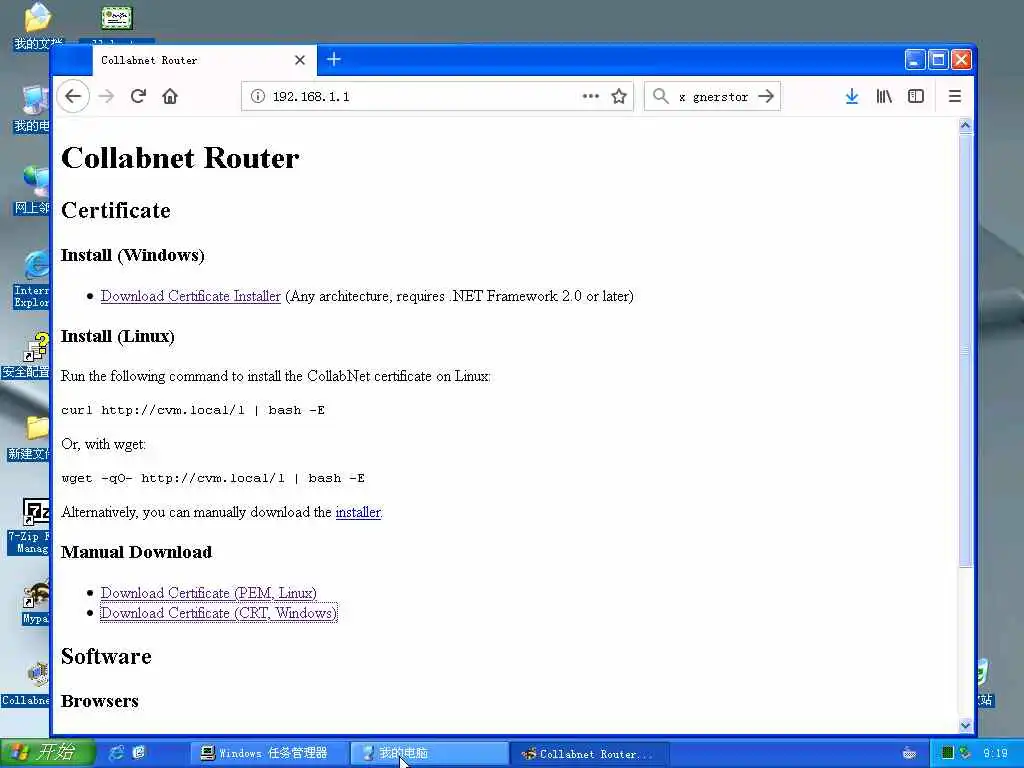The height and width of the screenshot is (768, 1024).
Task: Click the scrollbar down arrow
Action: (965, 725)
